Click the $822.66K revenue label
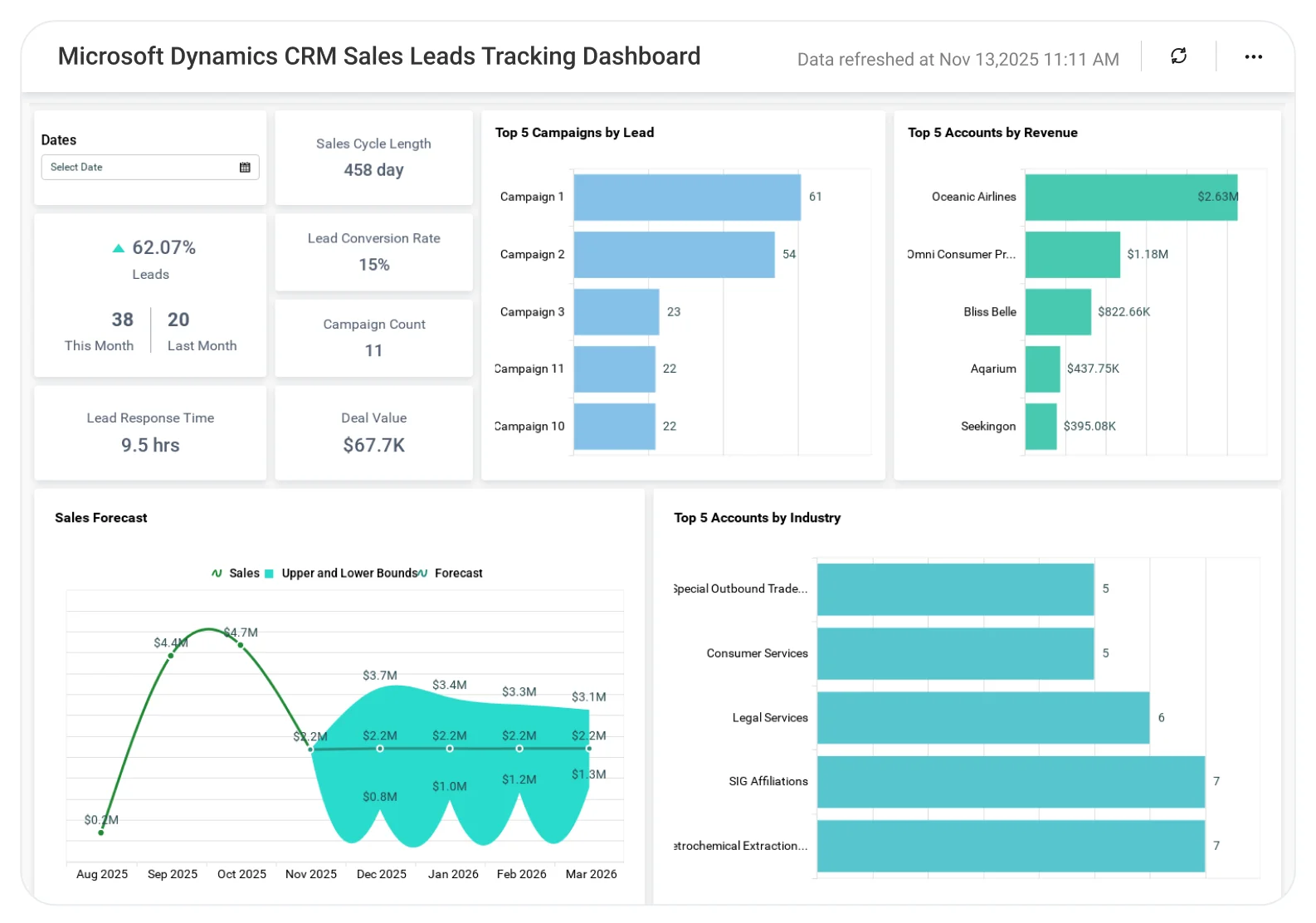 coord(1123,312)
